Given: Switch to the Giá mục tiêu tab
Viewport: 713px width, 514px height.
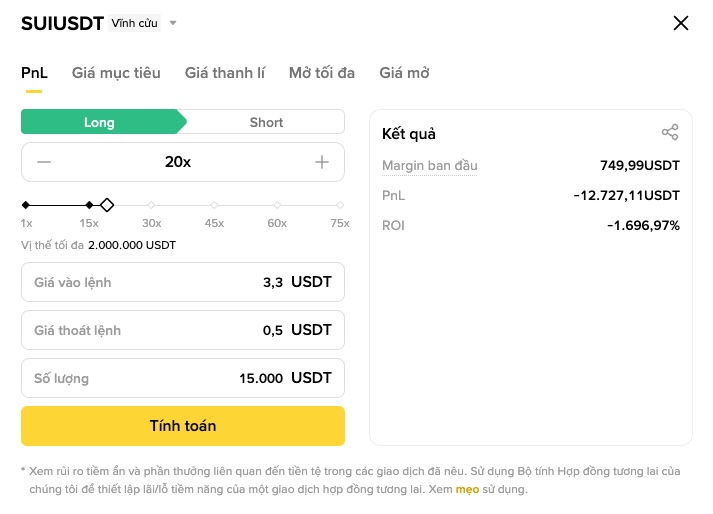Looking at the screenshot, I should coord(116,73).
